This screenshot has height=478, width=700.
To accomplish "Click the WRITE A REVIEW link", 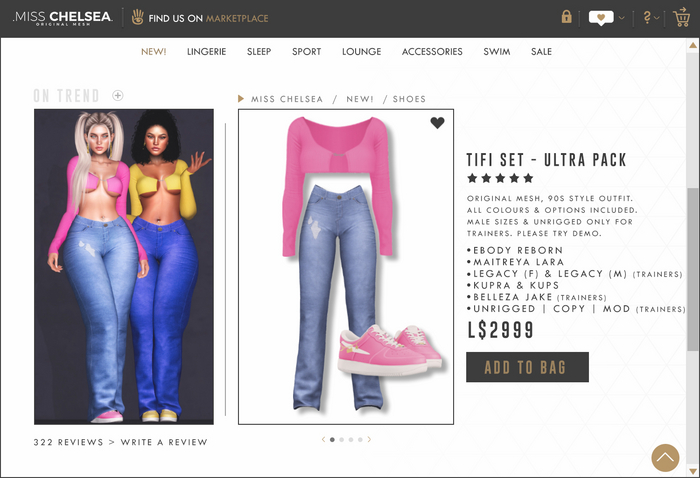I will click(164, 442).
